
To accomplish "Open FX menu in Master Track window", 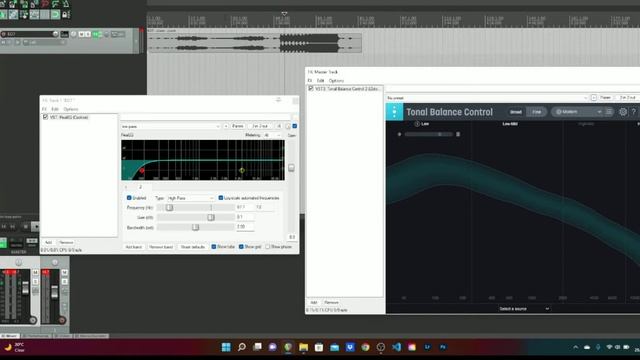I will tap(310, 81).
